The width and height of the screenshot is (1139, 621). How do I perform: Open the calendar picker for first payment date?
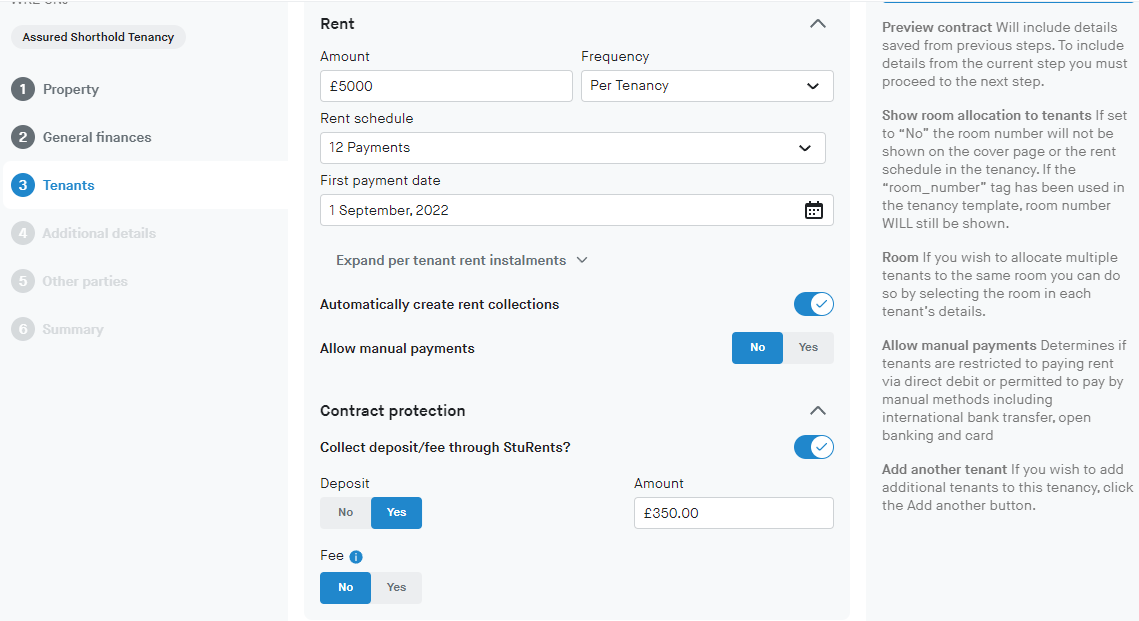(x=813, y=210)
